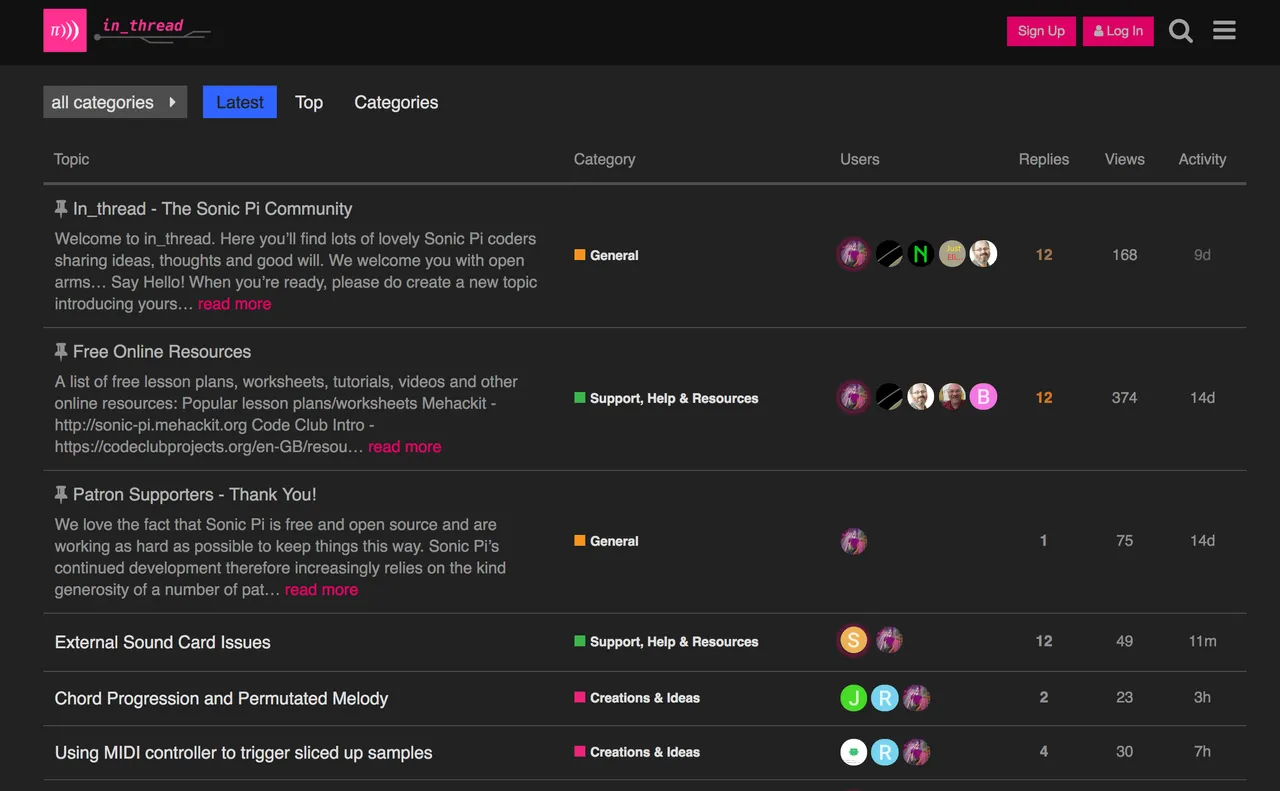The height and width of the screenshot is (791, 1280).
Task: Open In_thread - The Sonic Pi Community topic
Action: coord(212,209)
